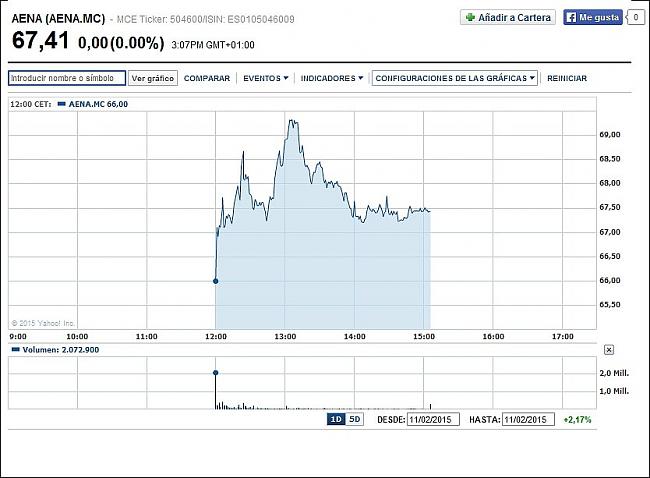Click the Volumen: 2.072.900 legend label

coord(61,350)
